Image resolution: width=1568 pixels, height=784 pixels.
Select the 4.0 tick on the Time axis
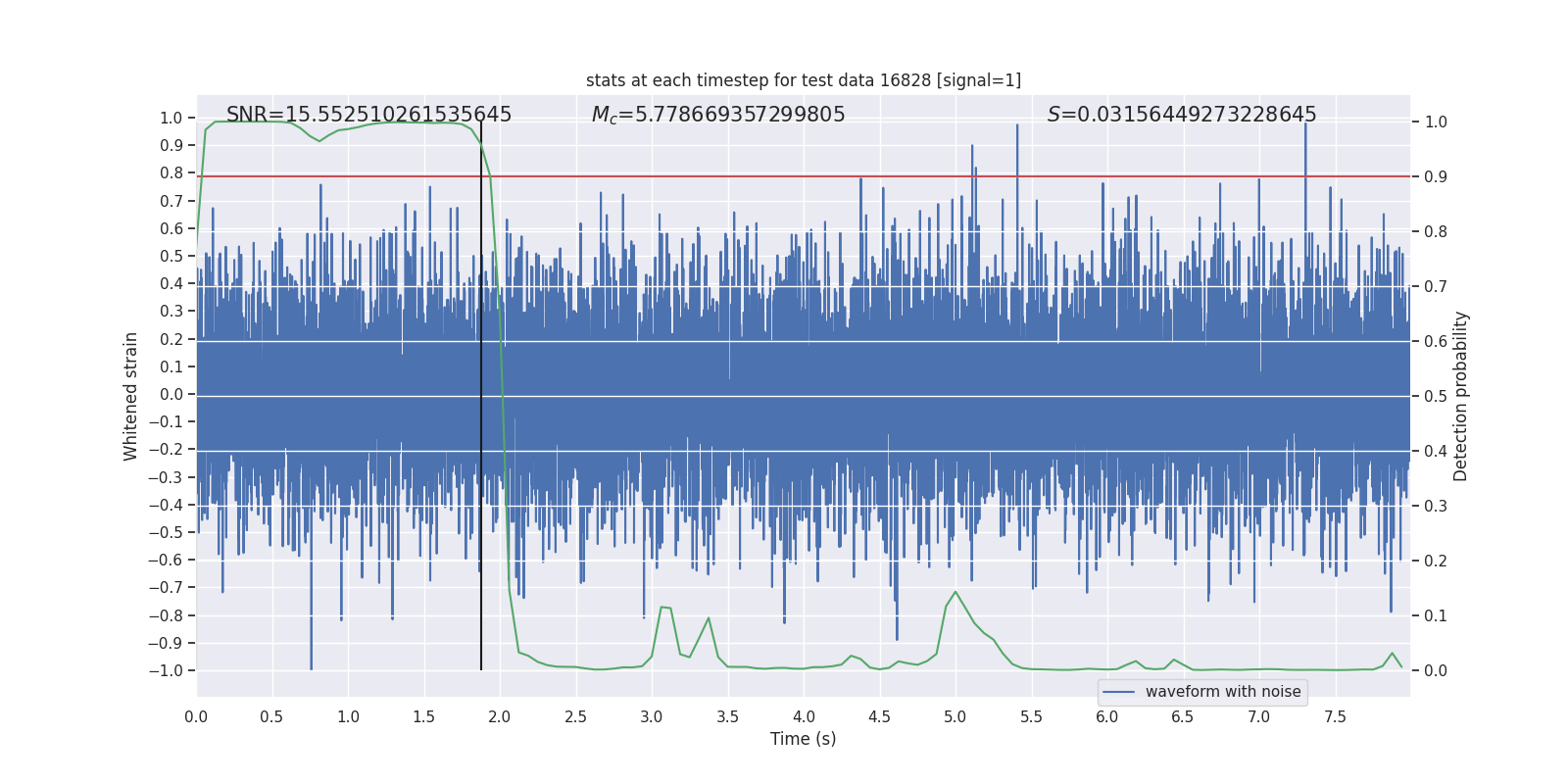(804, 716)
